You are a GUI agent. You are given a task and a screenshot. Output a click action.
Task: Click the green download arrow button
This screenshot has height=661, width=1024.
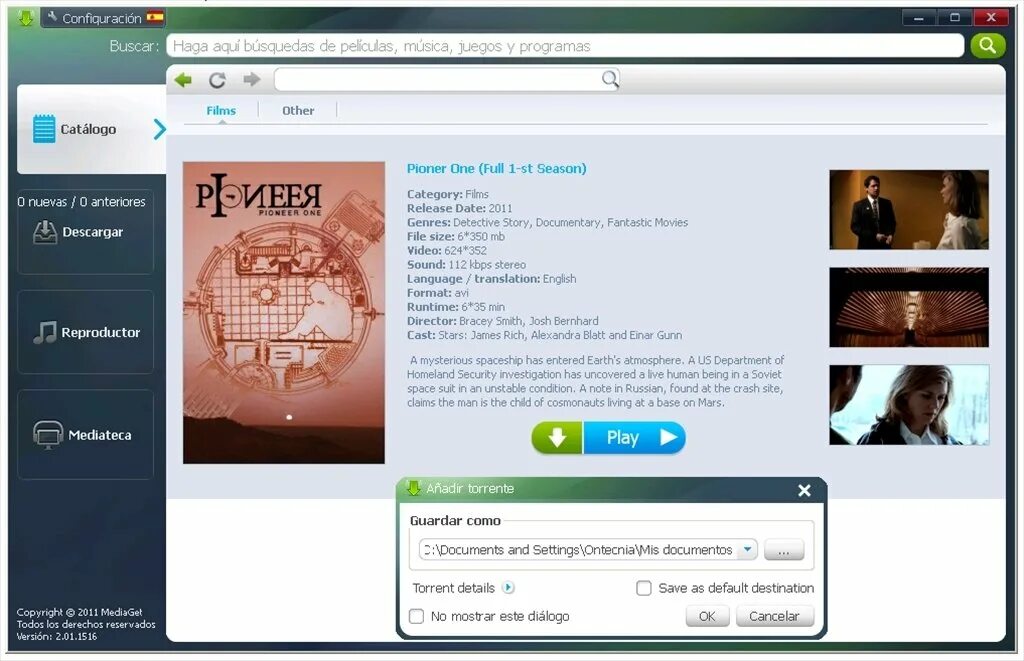pyautogui.click(x=557, y=438)
